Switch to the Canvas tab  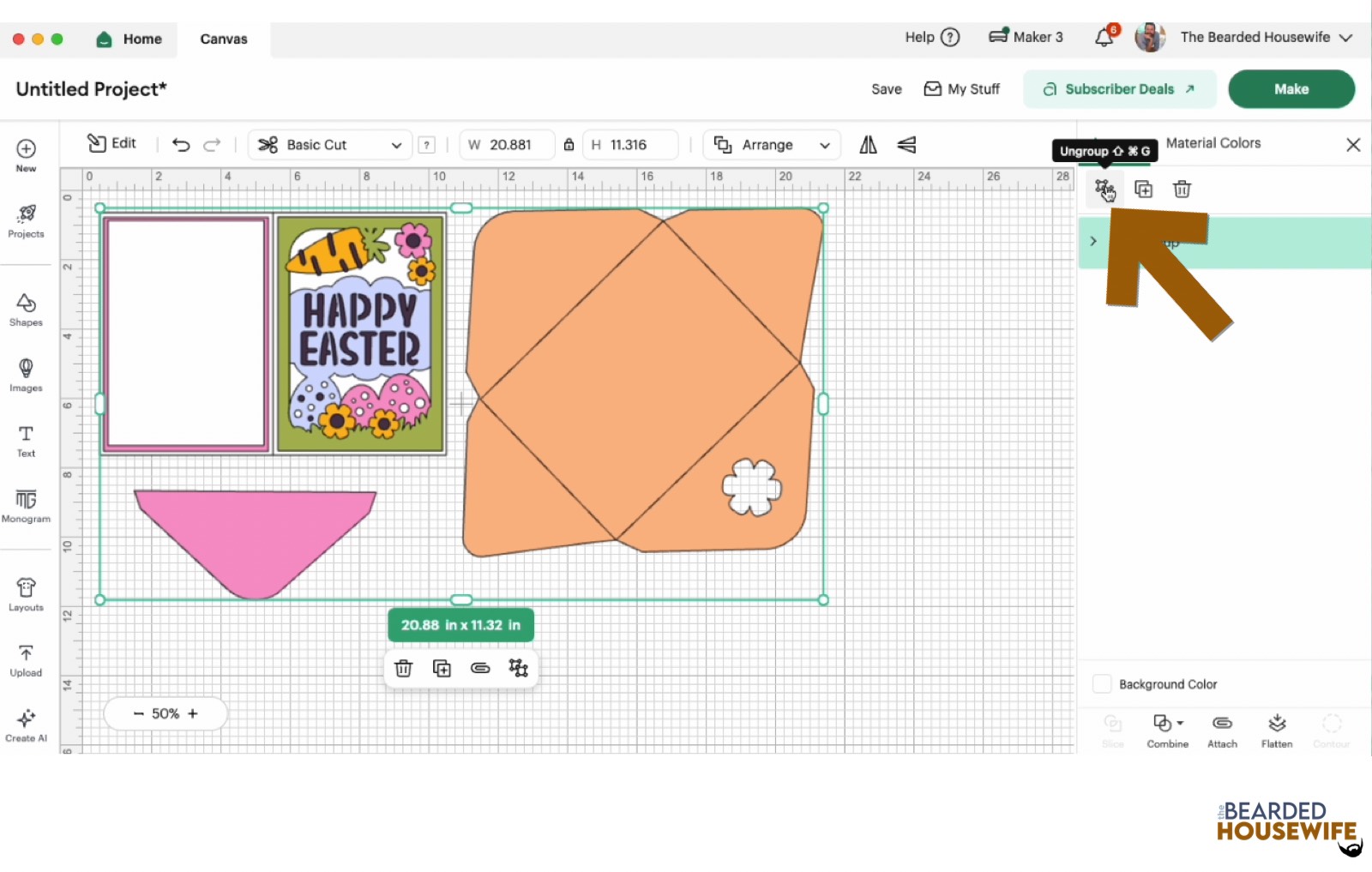224,39
